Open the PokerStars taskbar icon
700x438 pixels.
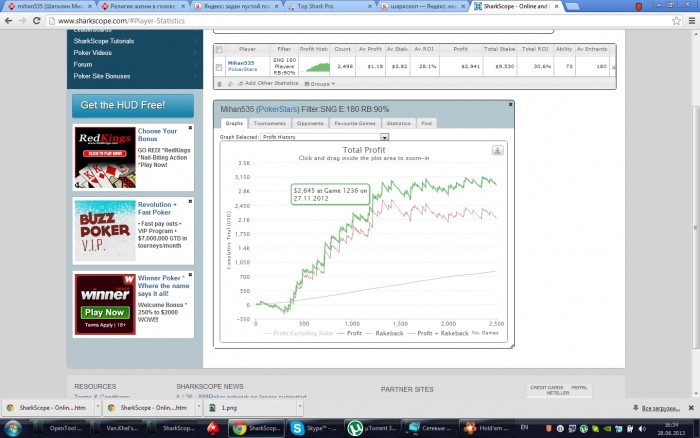point(213,429)
